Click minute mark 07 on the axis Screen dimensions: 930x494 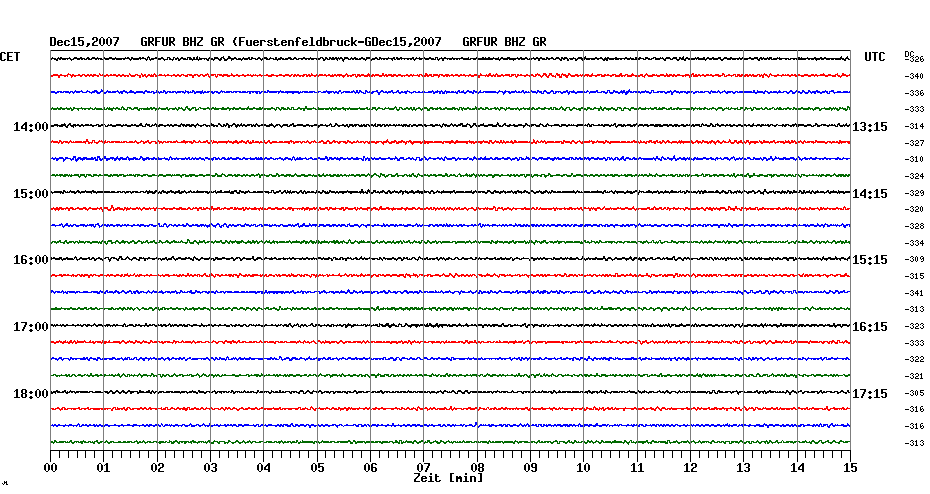click(x=423, y=468)
